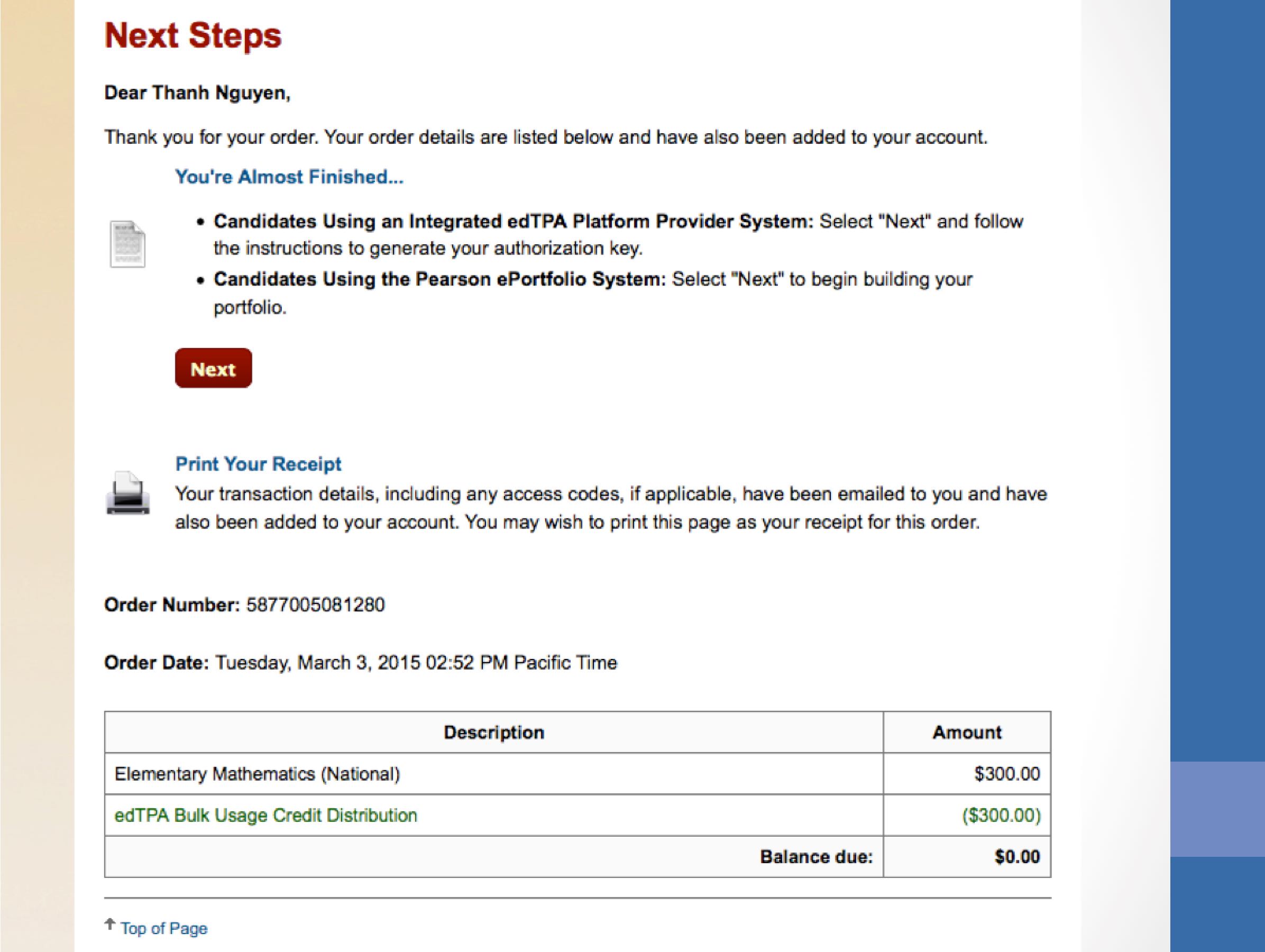The width and height of the screenshot is (1265, 952).
Task: Click the edTPA Bulk Usage Credit Distribution text
Action: 266,815
